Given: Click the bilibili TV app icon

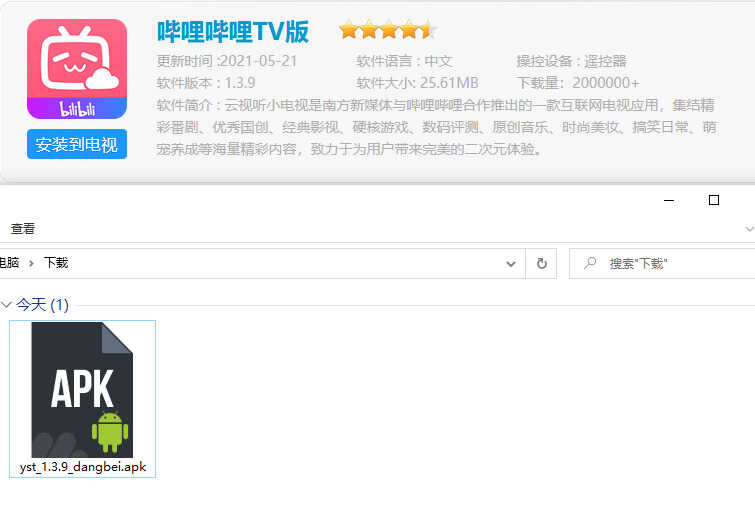Looking at the screenshot, I should click(x=77, y=69).
